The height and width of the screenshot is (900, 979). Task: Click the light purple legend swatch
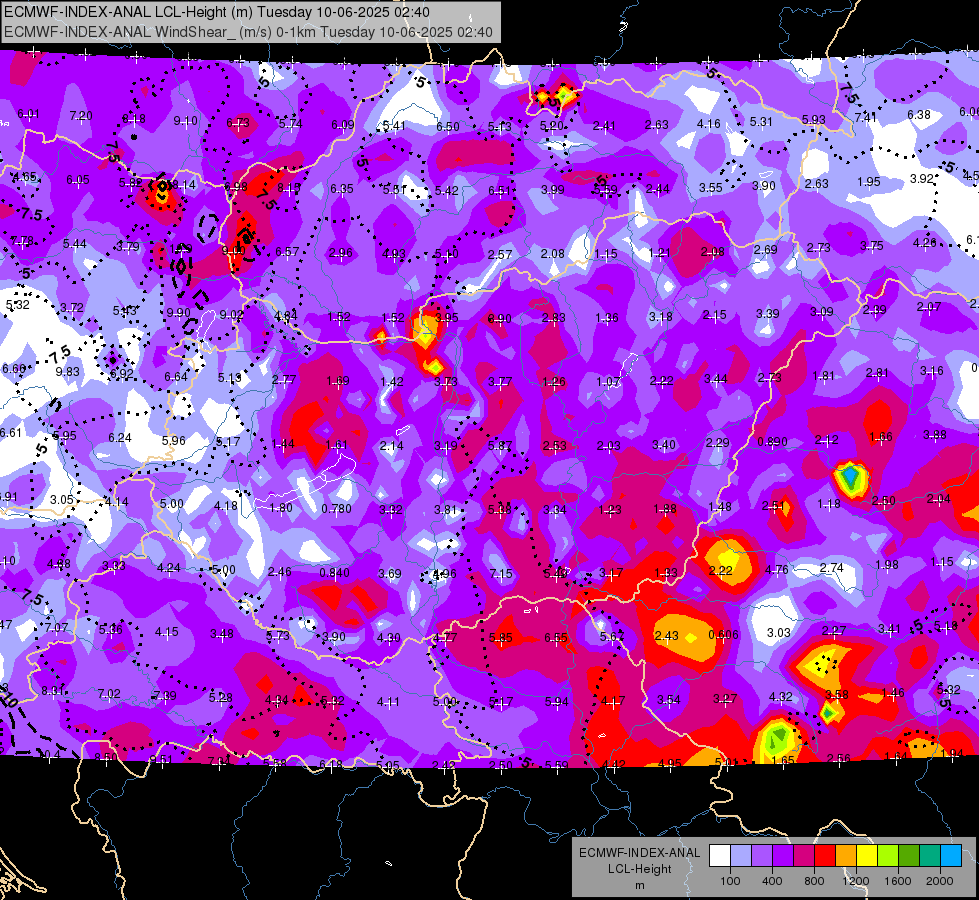pyautogui.click(x=762, y=856)
